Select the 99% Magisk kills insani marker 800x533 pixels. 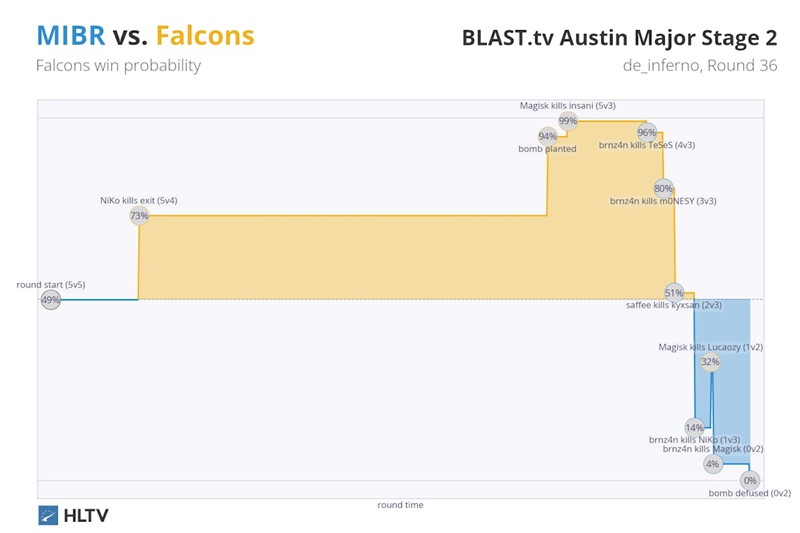click(x=568, y=121)
